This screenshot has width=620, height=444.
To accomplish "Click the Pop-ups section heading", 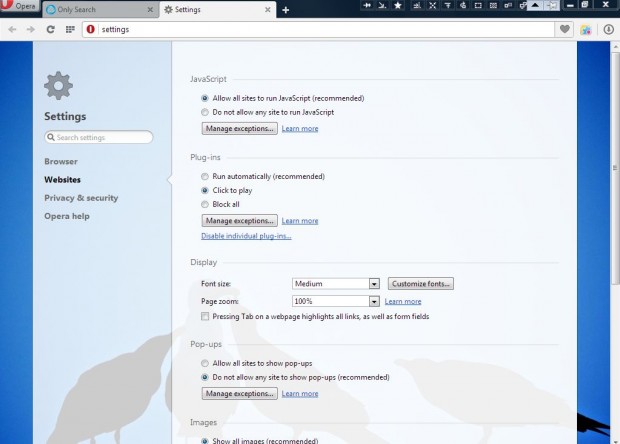I will pos(206,344).
